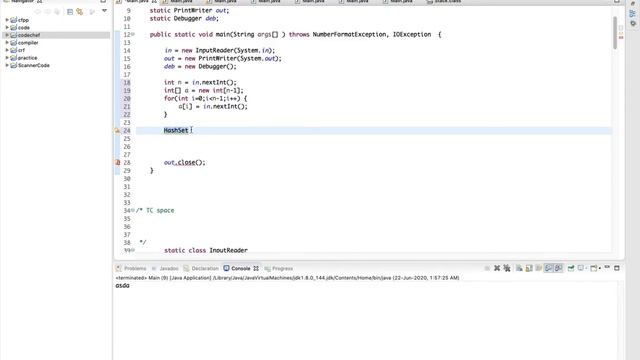640x360 pixels.
Task: Click the out.close() statement on line 28
Action: pyautogui.click(x=184, y=162)
